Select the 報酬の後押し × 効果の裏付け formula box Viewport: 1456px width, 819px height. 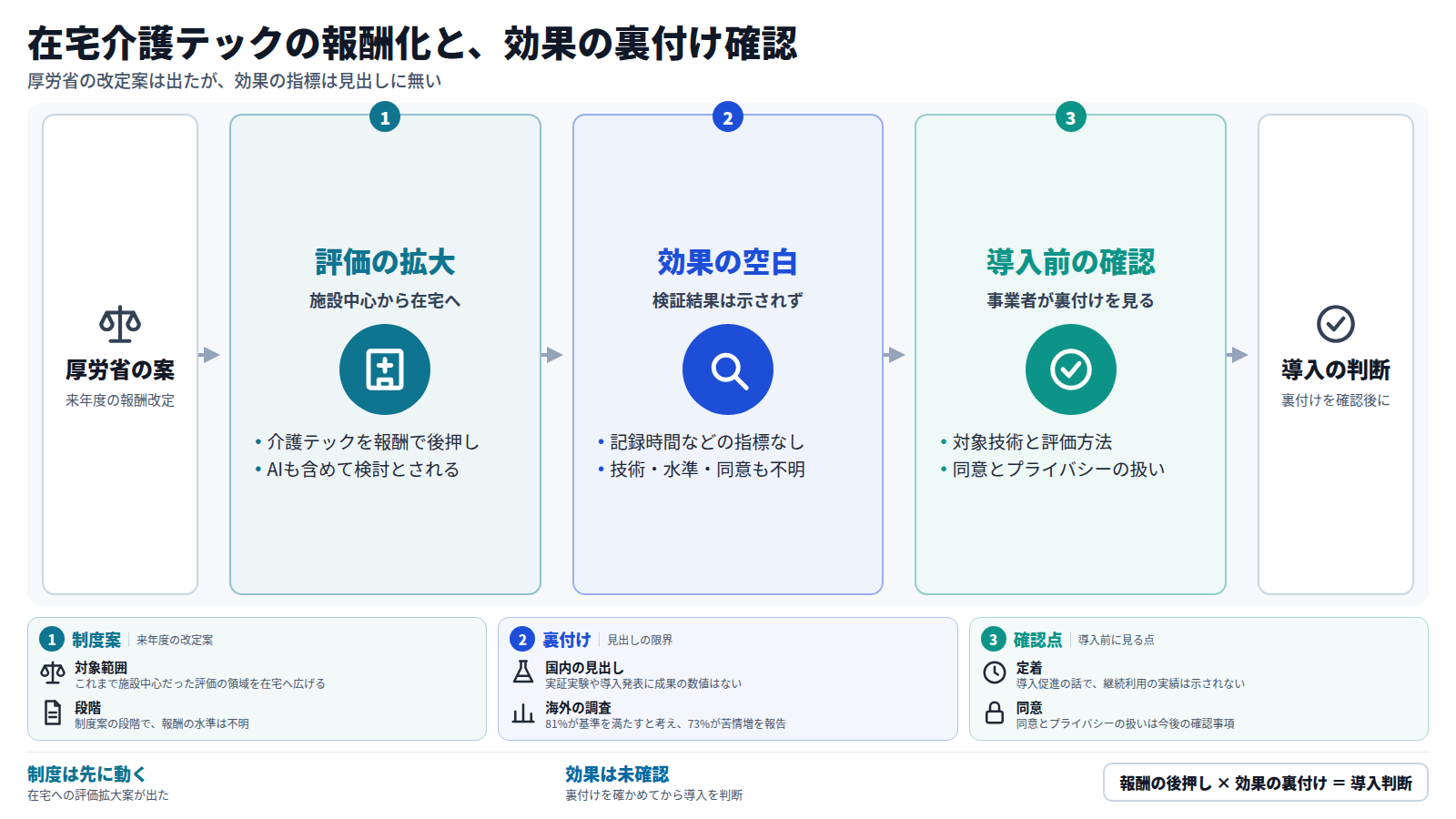click(x=1266, y=783)
